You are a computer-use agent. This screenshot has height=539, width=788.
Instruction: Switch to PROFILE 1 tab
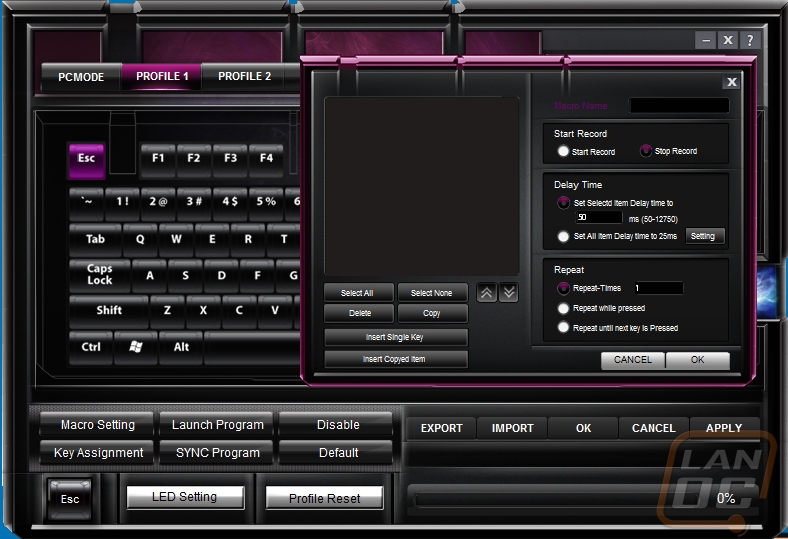[162, 76]
